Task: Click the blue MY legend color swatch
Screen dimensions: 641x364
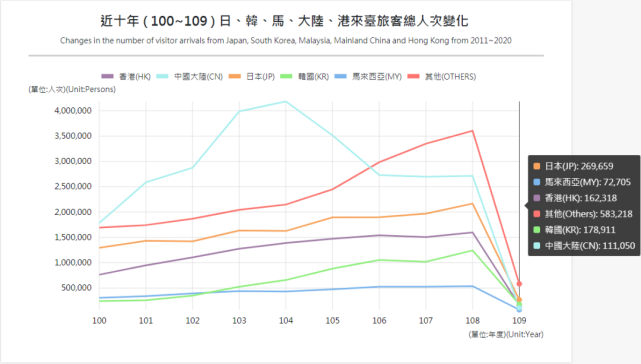Action: click(x=341, y=76)
